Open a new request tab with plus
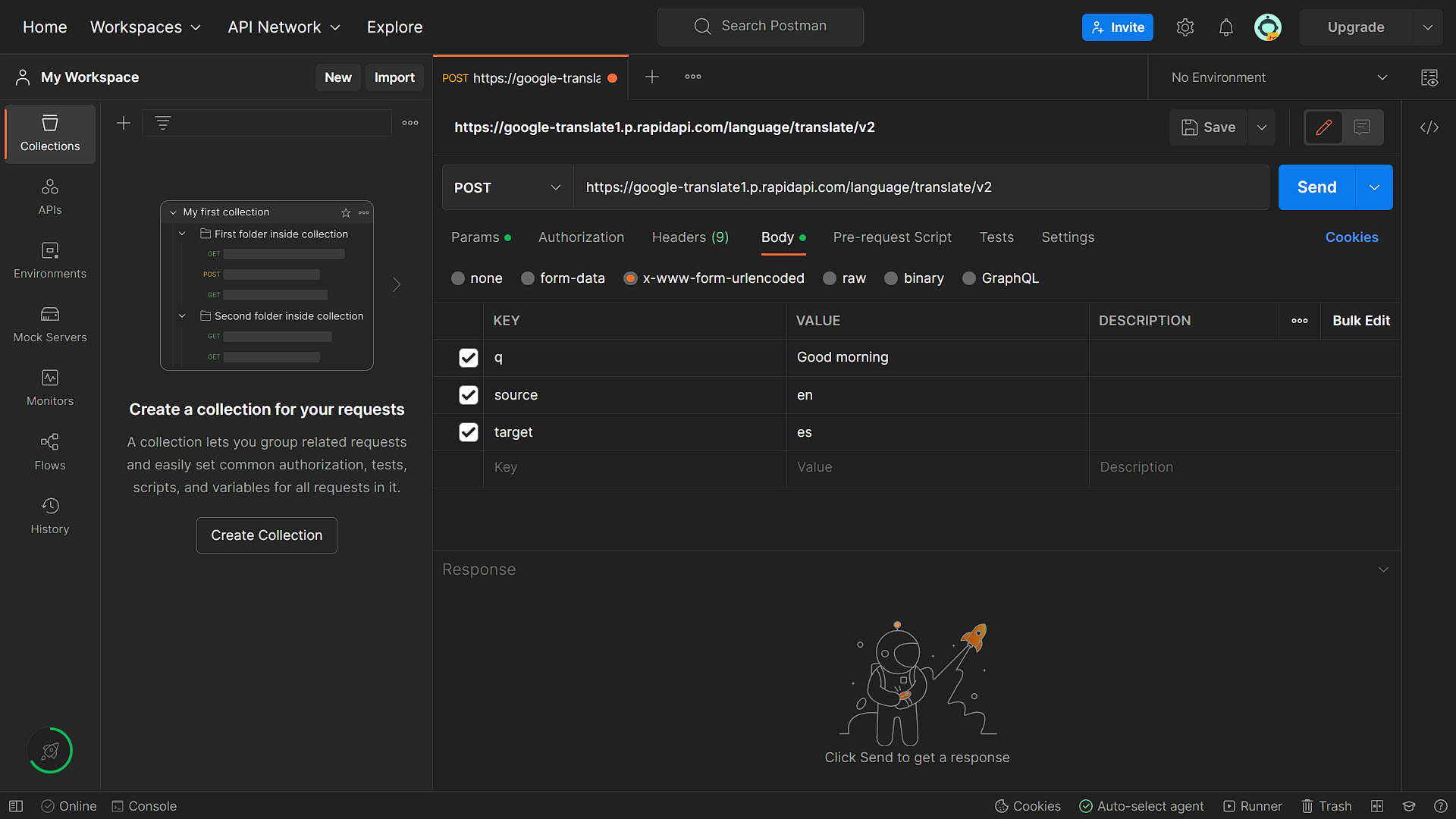Screen dimensions: 1456x819 click(652, 77)
